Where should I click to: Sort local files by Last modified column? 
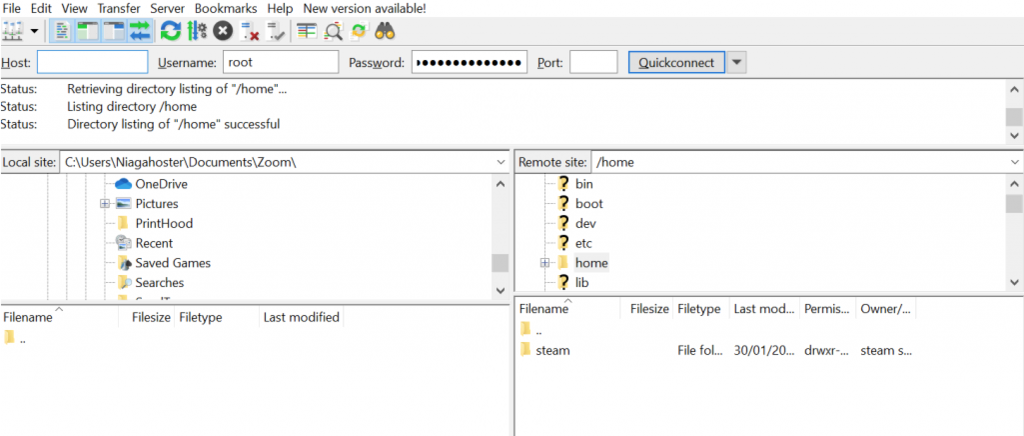(x=301, y=317)
